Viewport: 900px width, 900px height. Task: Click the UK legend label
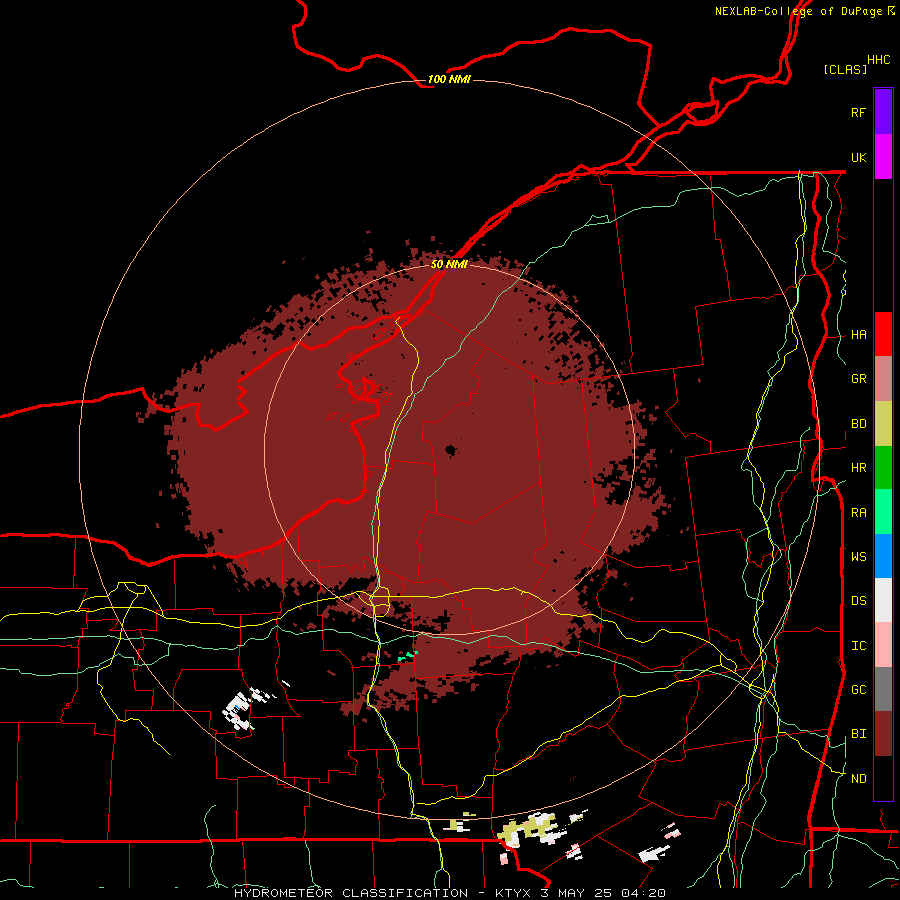858,157
